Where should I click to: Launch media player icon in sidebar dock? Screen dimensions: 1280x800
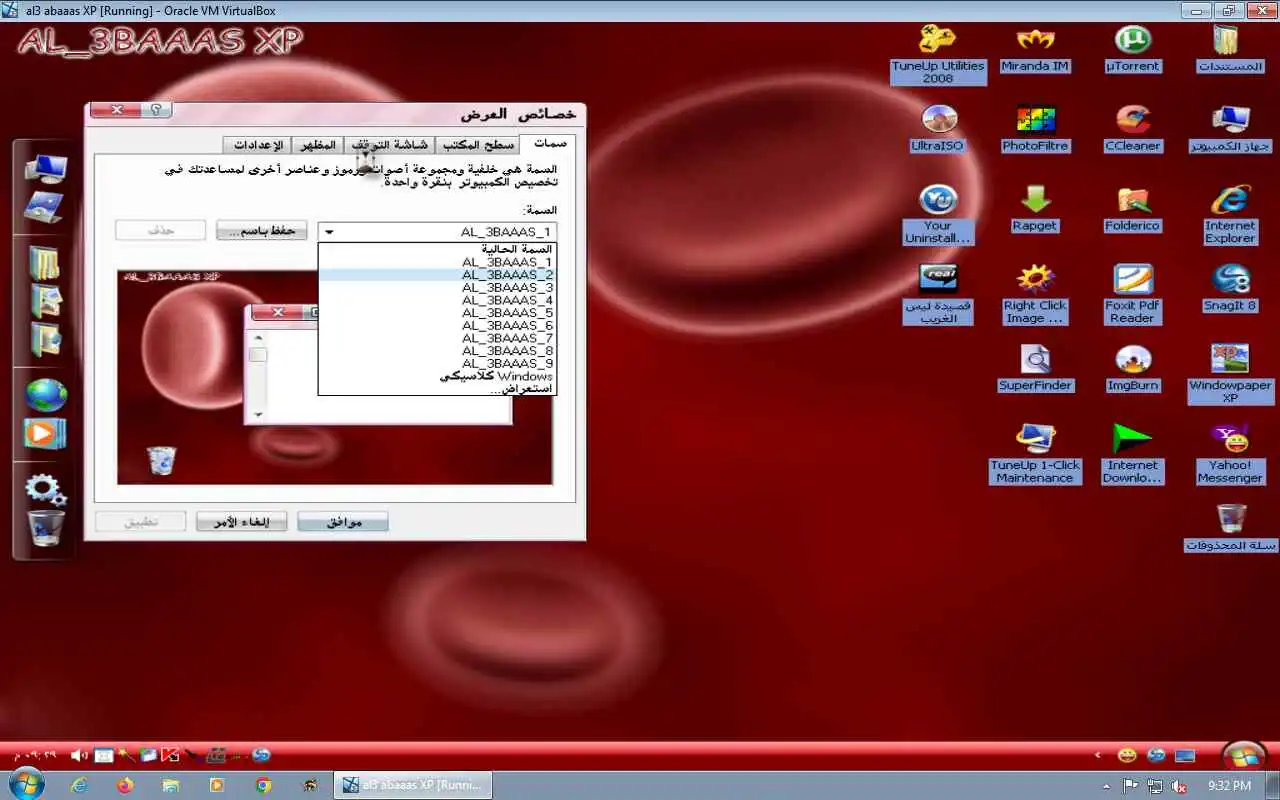coord(45,434)
